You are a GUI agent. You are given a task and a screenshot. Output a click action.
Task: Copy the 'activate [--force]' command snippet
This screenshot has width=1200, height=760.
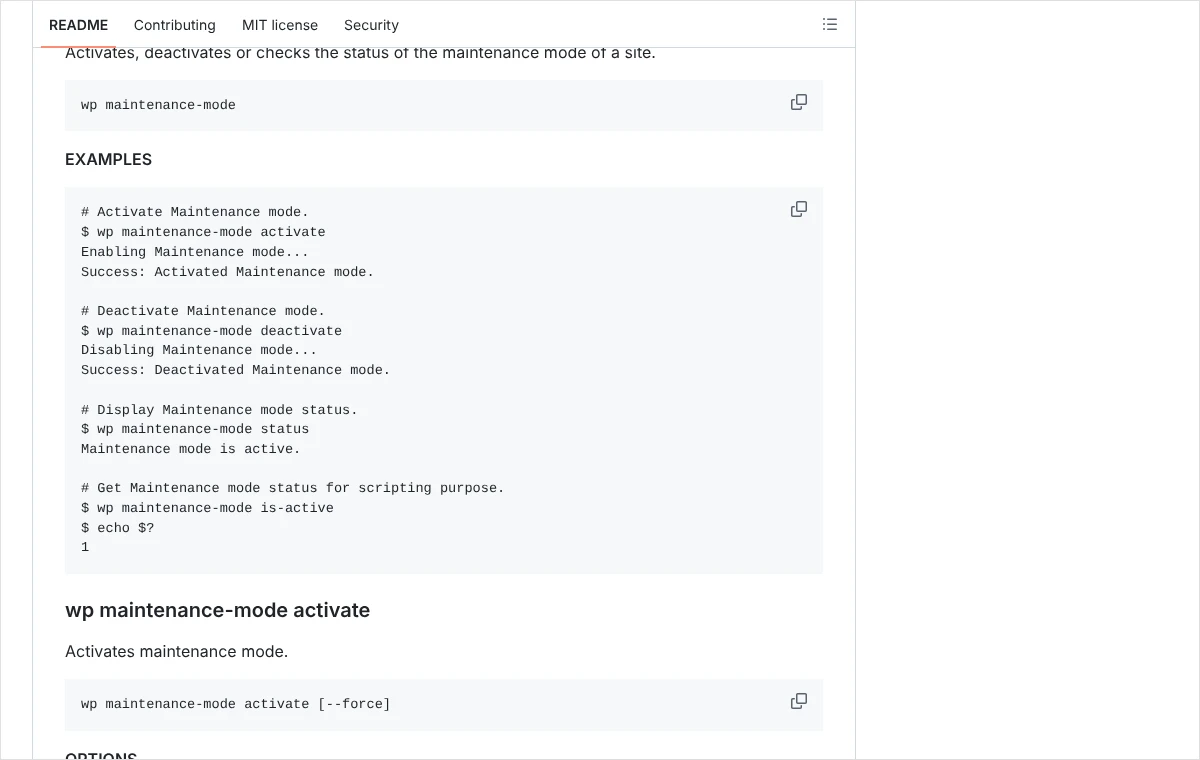pos(799,701)
